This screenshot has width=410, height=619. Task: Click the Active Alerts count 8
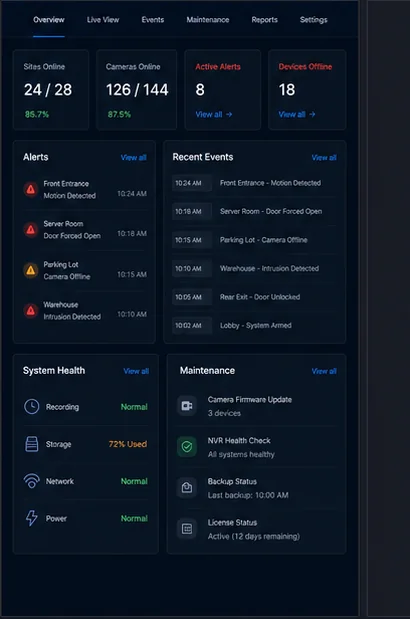200,90
